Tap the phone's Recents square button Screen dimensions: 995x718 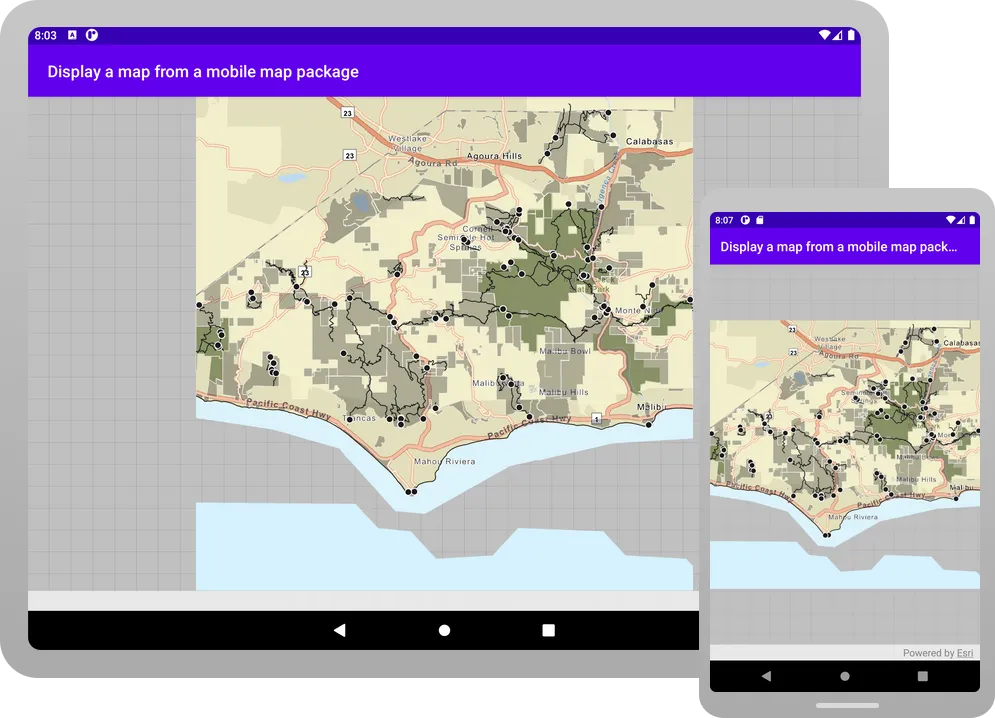click(923, 676)
